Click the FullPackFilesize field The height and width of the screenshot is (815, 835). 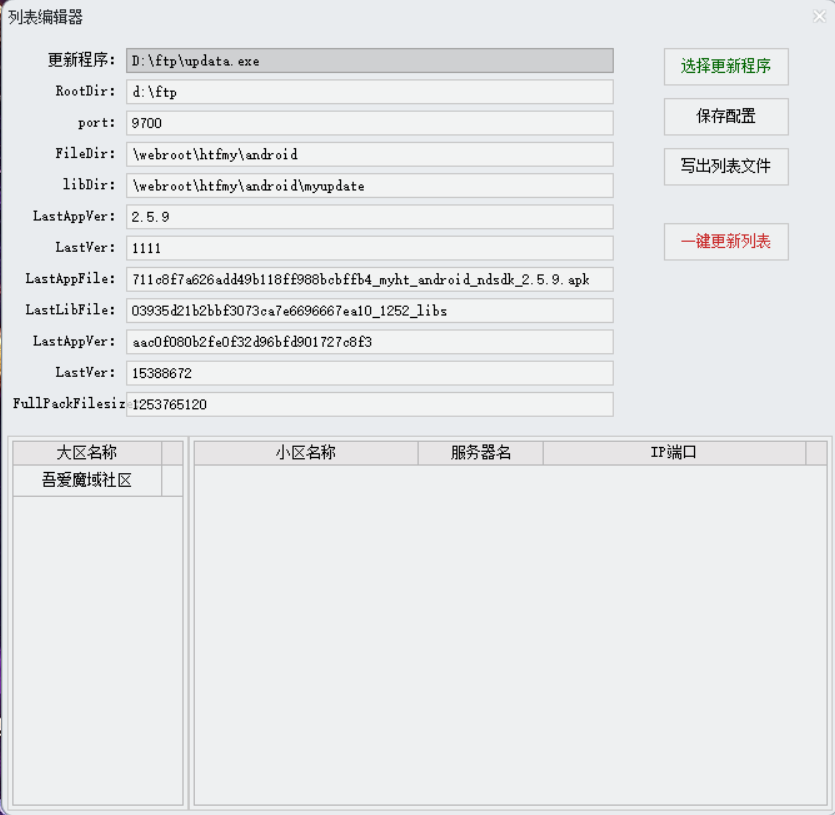coord(370,404)
